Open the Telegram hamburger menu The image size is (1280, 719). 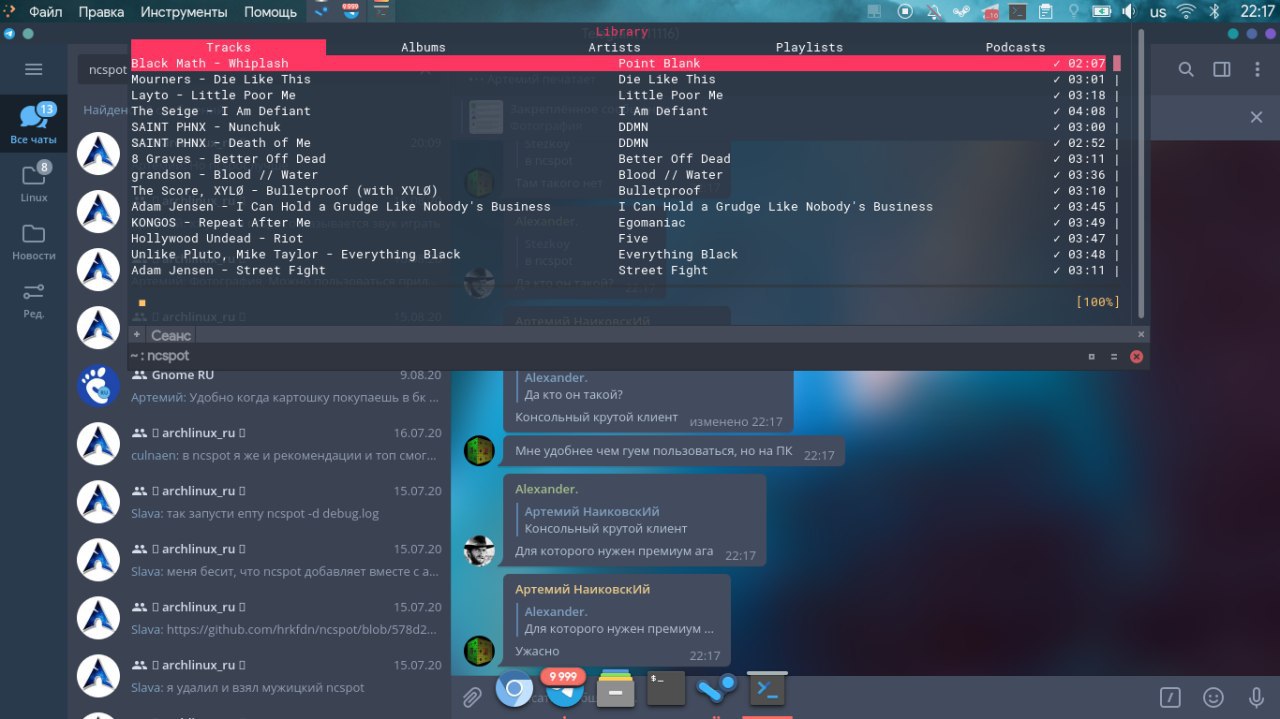coord(34,69)
